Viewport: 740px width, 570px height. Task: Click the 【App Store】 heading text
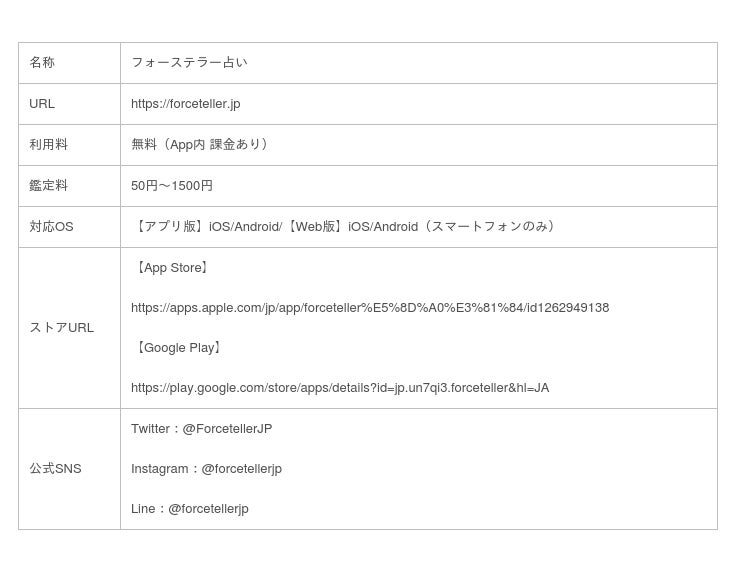pos(172,268)
